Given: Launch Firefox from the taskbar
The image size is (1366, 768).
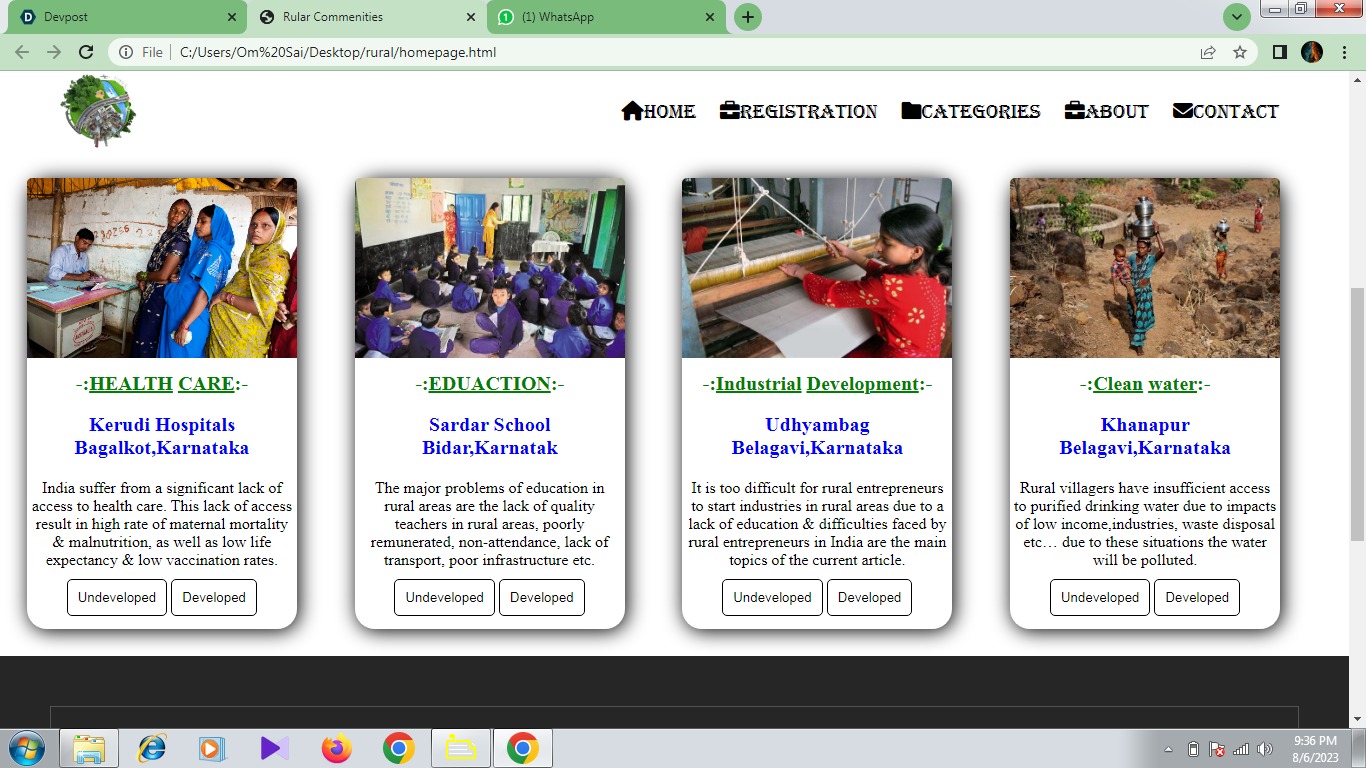Looking at the screenshot, I should click(x=335, y=747).
